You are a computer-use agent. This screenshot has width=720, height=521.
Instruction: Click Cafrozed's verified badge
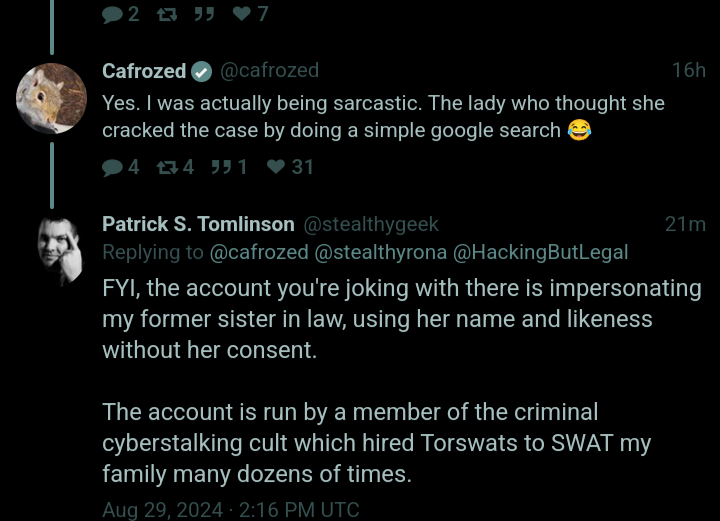tap(202, 72)
